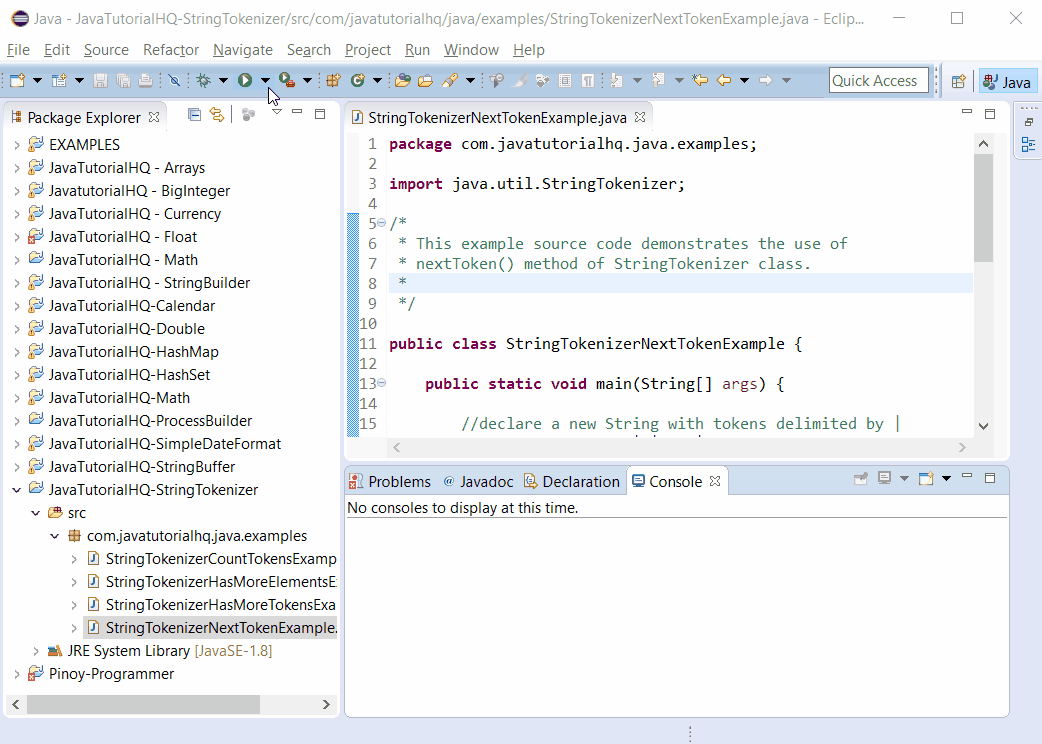The height and width of the screenshot is (744, 1042).
Task: Open the Run button dropdown arrow
Action: tap(265, 80)
